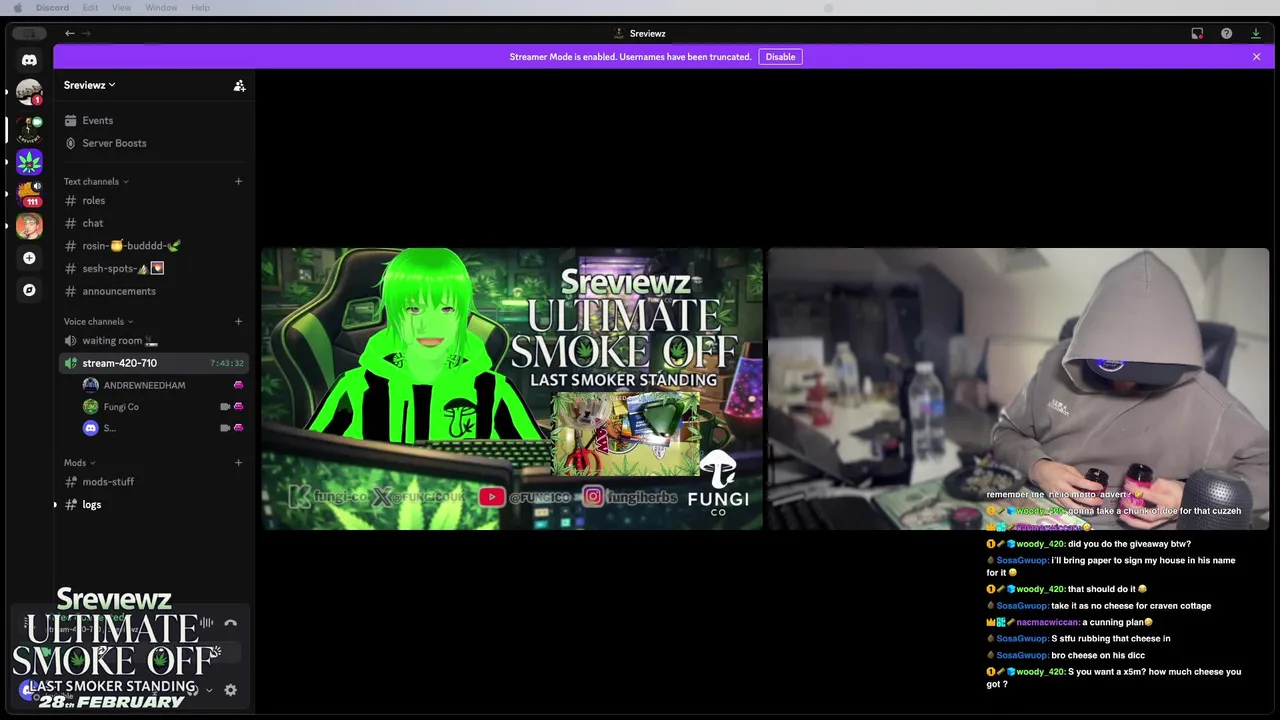This screenshot has width=1280, height=720.
Task: Open Discord home direct messages
Action: coord(29,60)
